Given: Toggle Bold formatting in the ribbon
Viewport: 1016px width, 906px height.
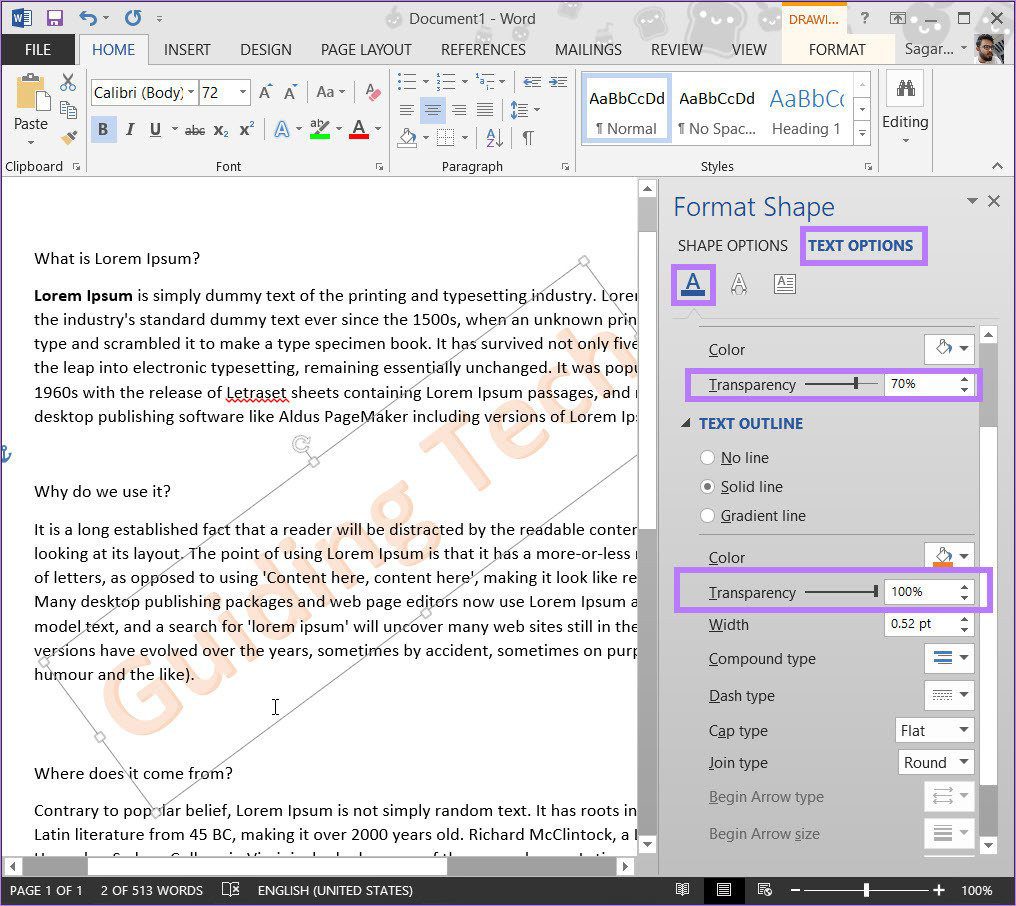Looking at the screenshot, I should pyautogui.click(x=103, y=130).
